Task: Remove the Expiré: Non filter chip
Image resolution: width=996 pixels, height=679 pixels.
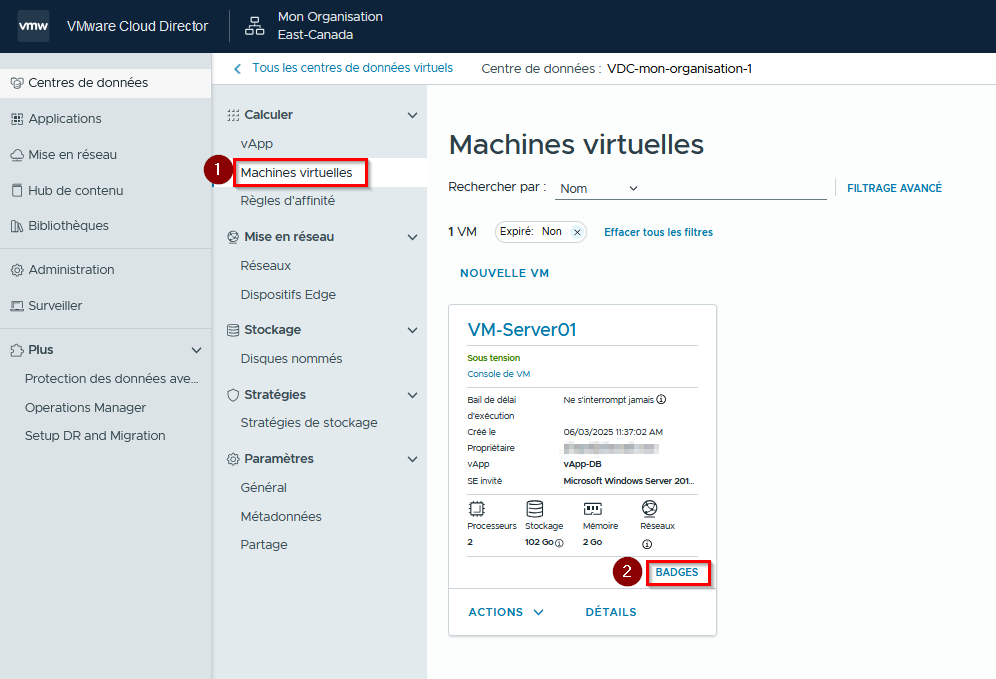Action: pos(577,232)
